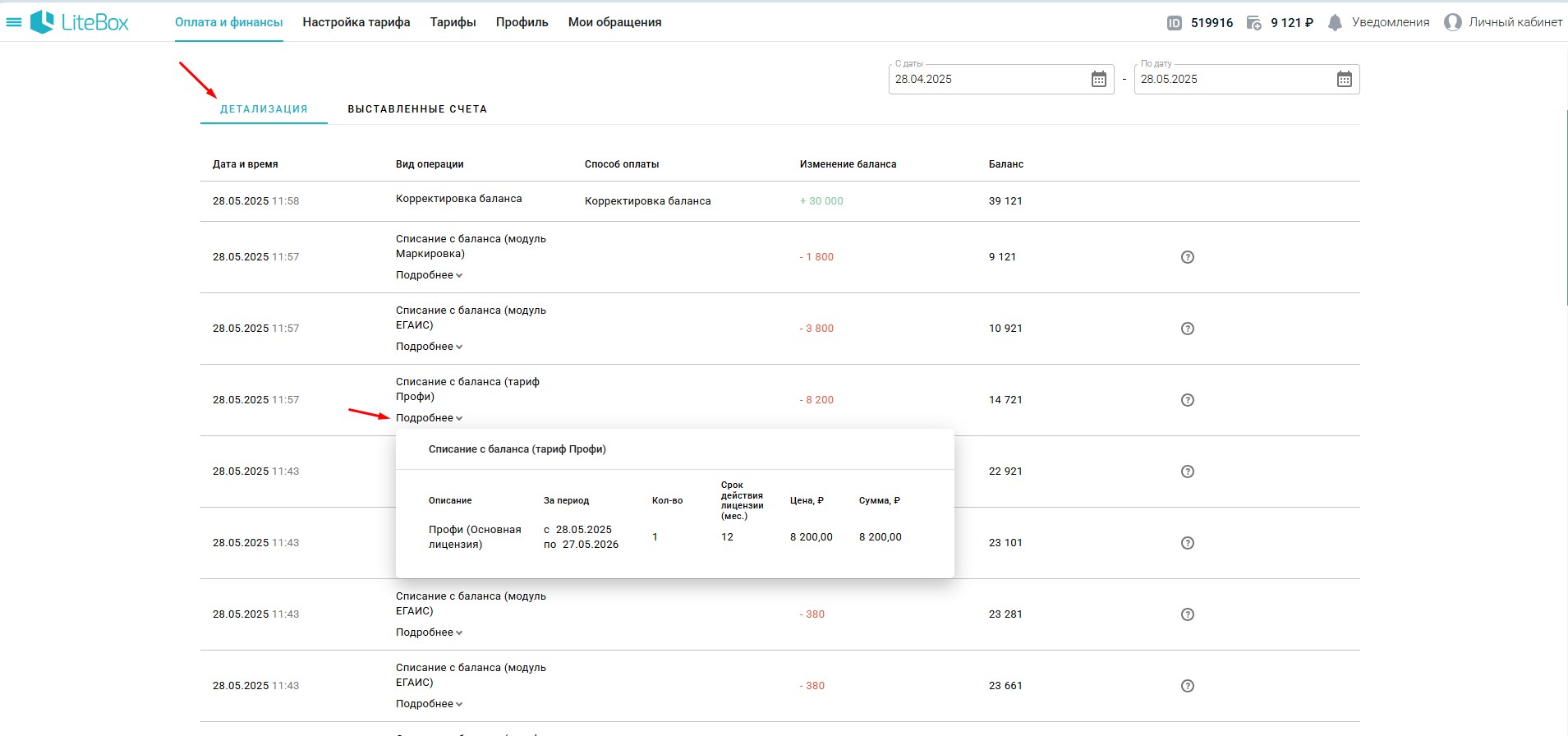The image size is (1568, 736).
Task: Click help icon for balance 23 661 row
Action: point(1188,686)
